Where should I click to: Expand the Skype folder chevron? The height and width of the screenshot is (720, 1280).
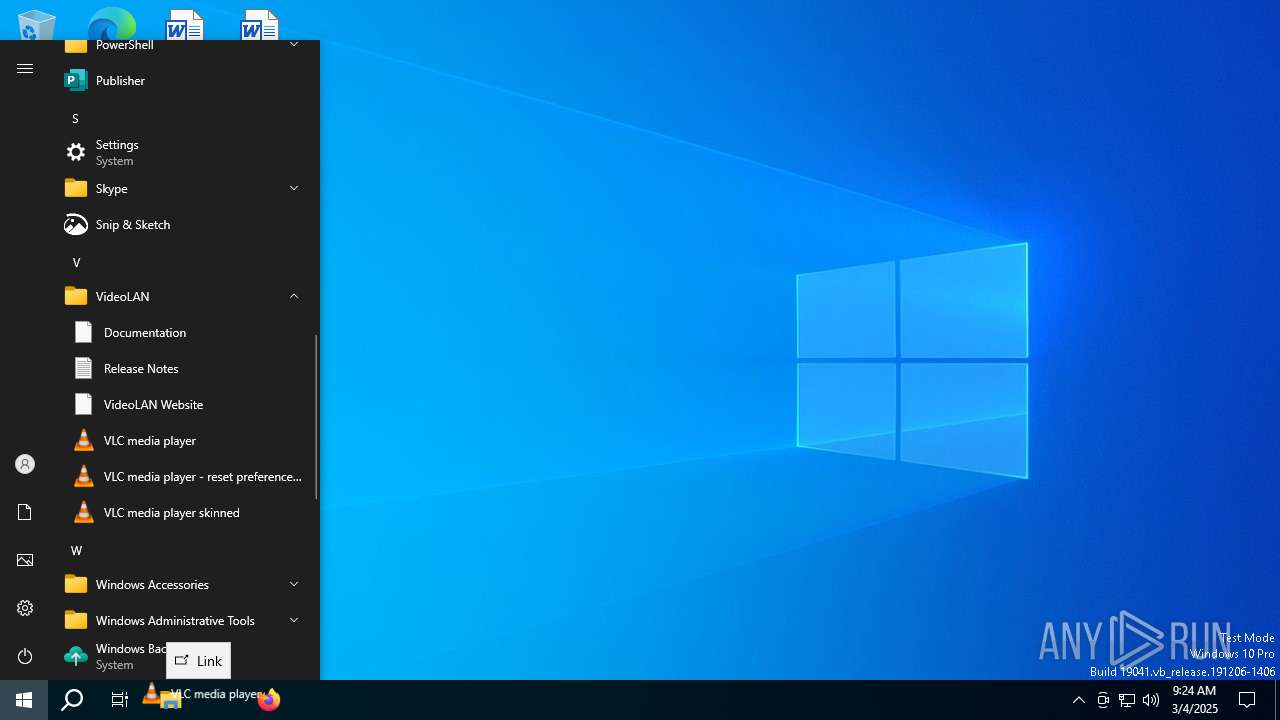point(294,188)
